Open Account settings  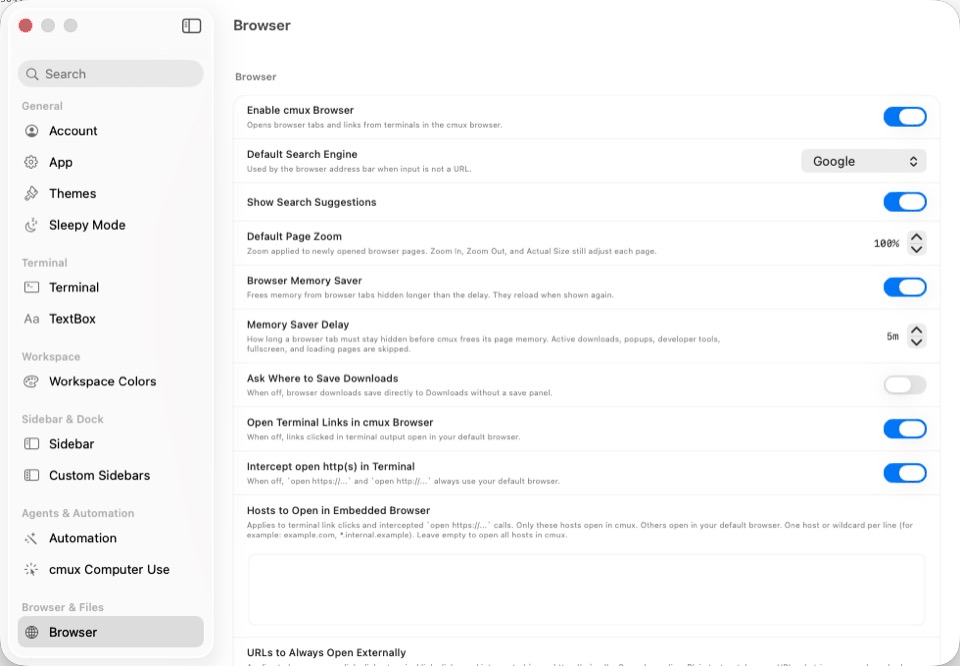point(111,131)
